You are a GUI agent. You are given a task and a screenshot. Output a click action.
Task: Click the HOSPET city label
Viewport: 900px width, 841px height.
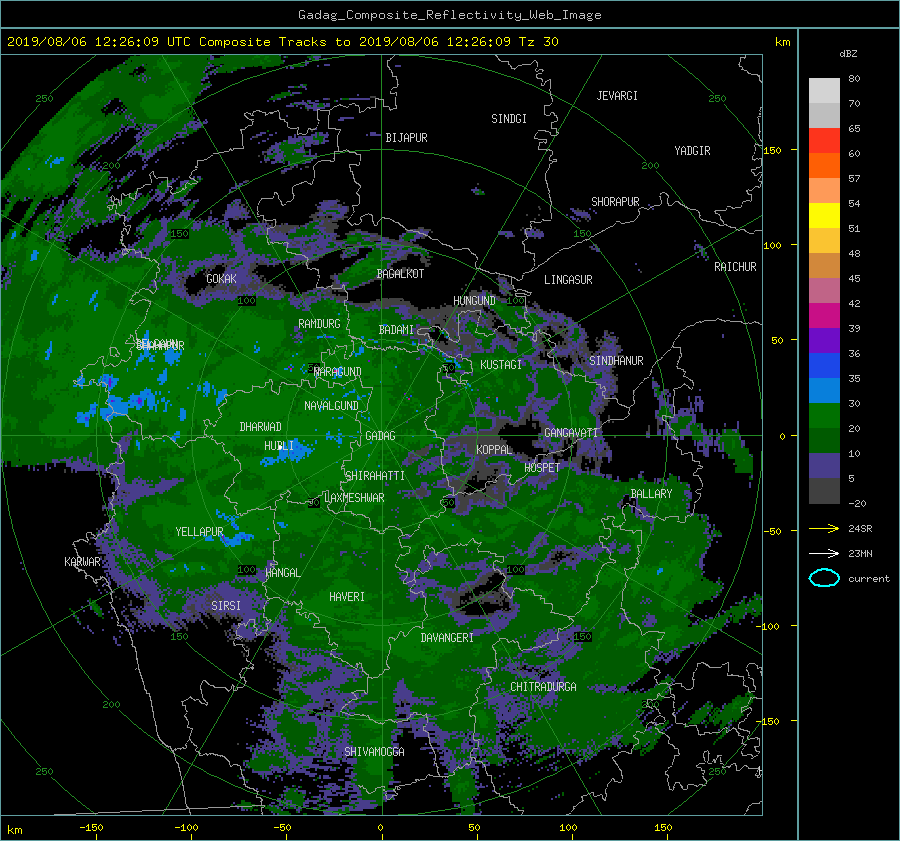point(541,468)
